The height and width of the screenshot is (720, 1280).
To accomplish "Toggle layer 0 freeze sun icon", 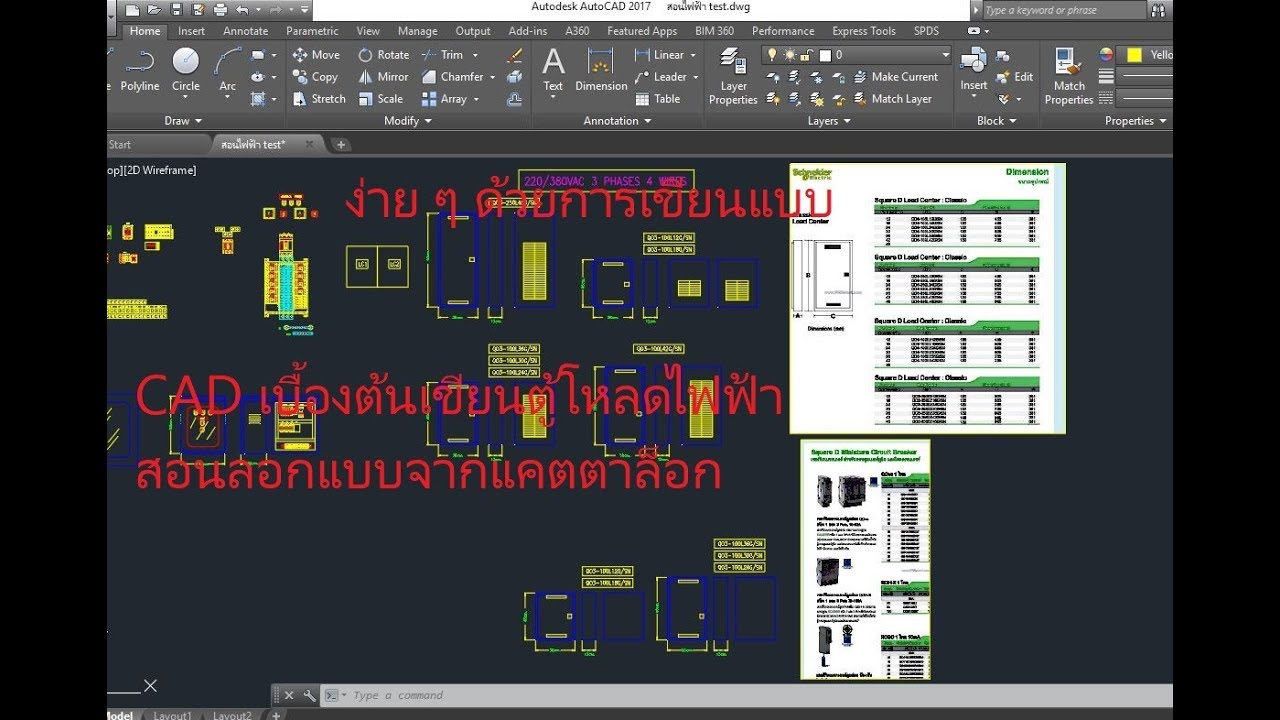I will tap(788, 55).
